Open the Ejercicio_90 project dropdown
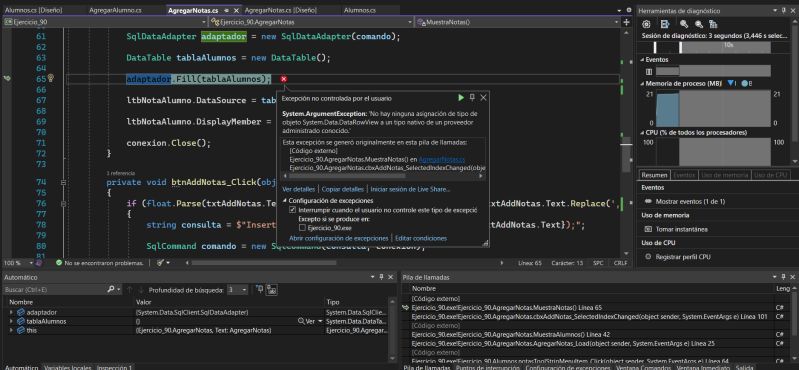Screen dimensions: 799x370 point(203,22)
